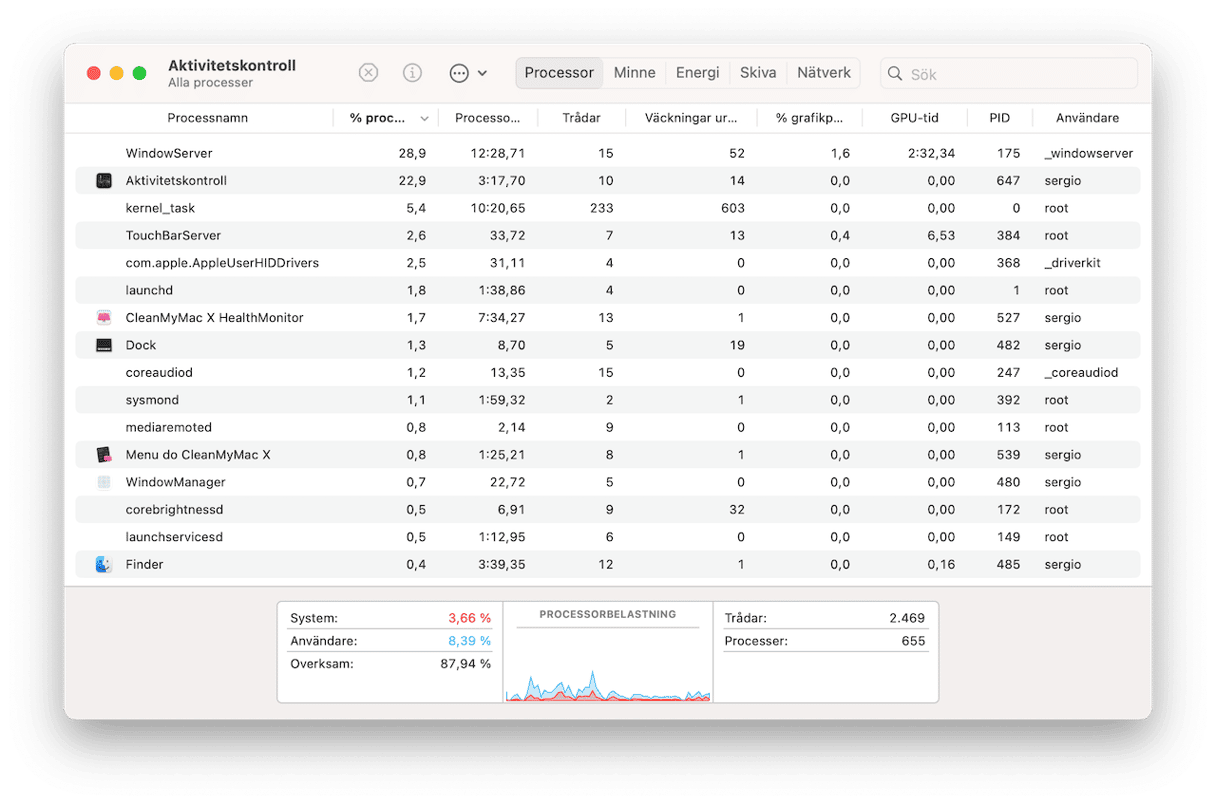
Task: Select the launchservicesd process row
Action: click(608, 537)
